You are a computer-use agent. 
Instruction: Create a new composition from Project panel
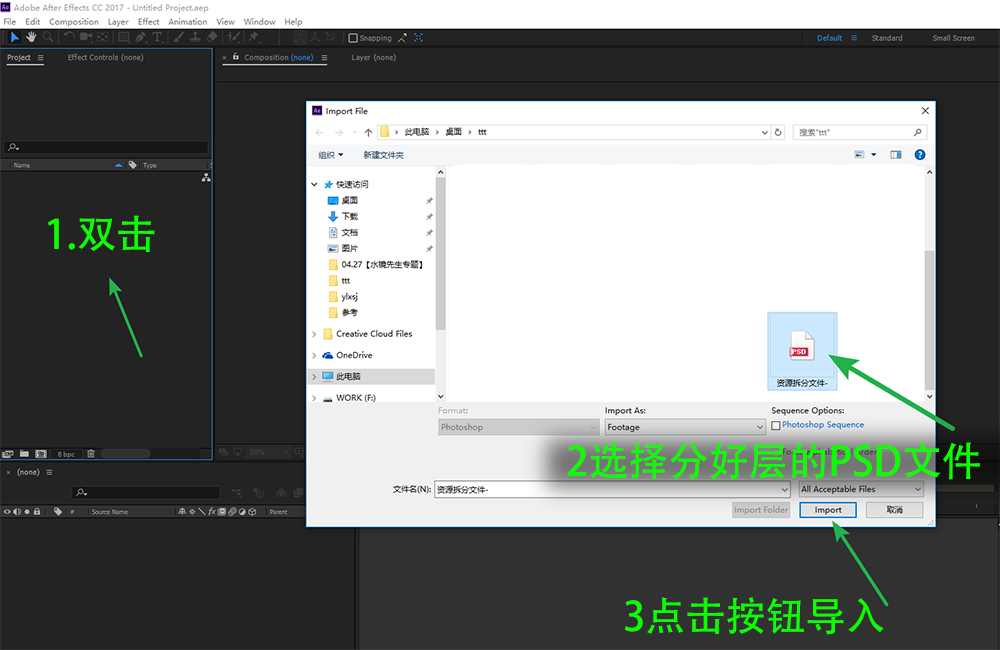tap(41, 454)
